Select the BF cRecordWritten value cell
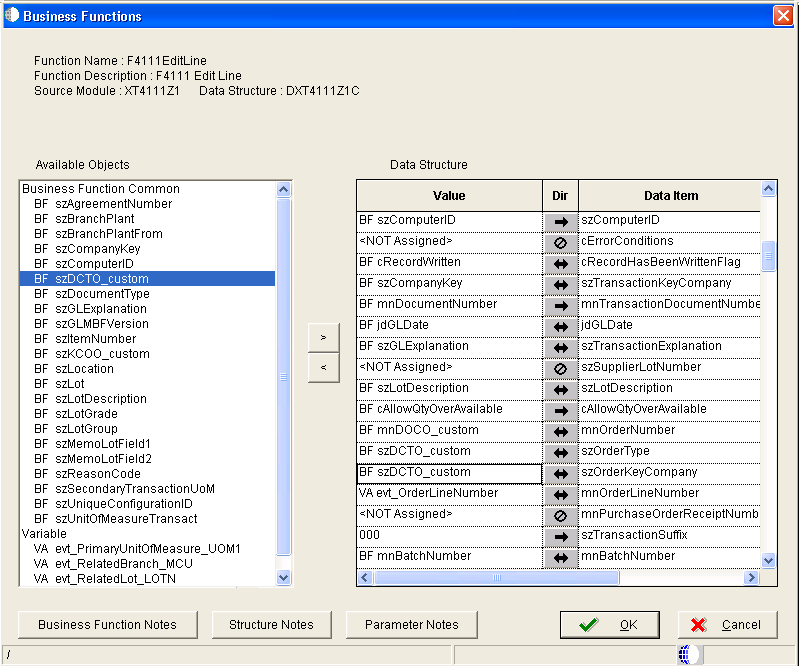Image resolution: width=799 pixels, height=666 pixels. [449, 262]
